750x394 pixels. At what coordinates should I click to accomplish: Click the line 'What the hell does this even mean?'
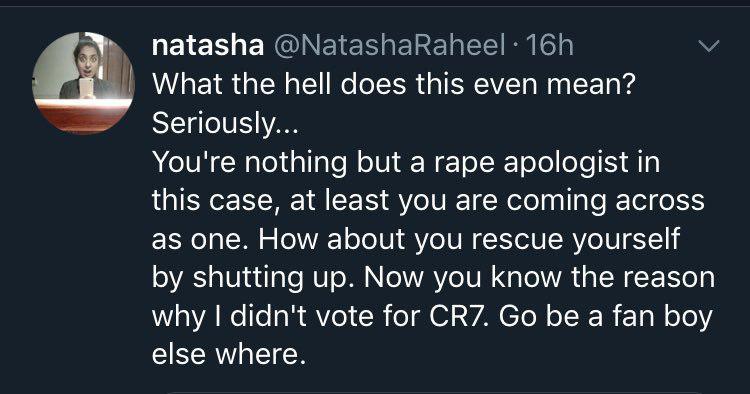394,84
